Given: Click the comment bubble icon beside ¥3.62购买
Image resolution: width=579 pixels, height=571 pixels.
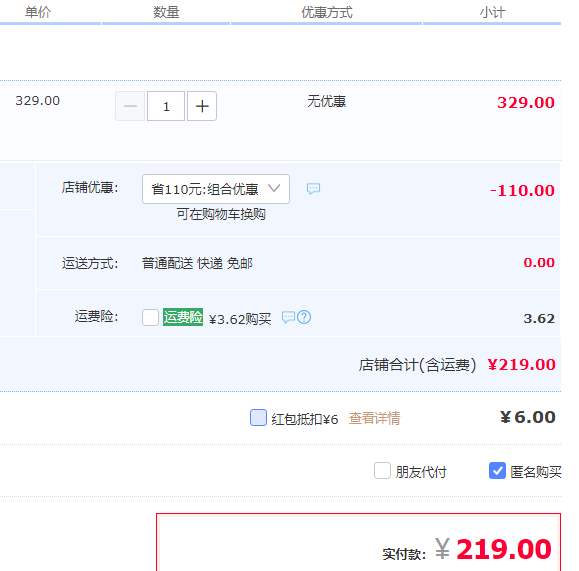Looking at the screenshot, I should tap(288, 317).
